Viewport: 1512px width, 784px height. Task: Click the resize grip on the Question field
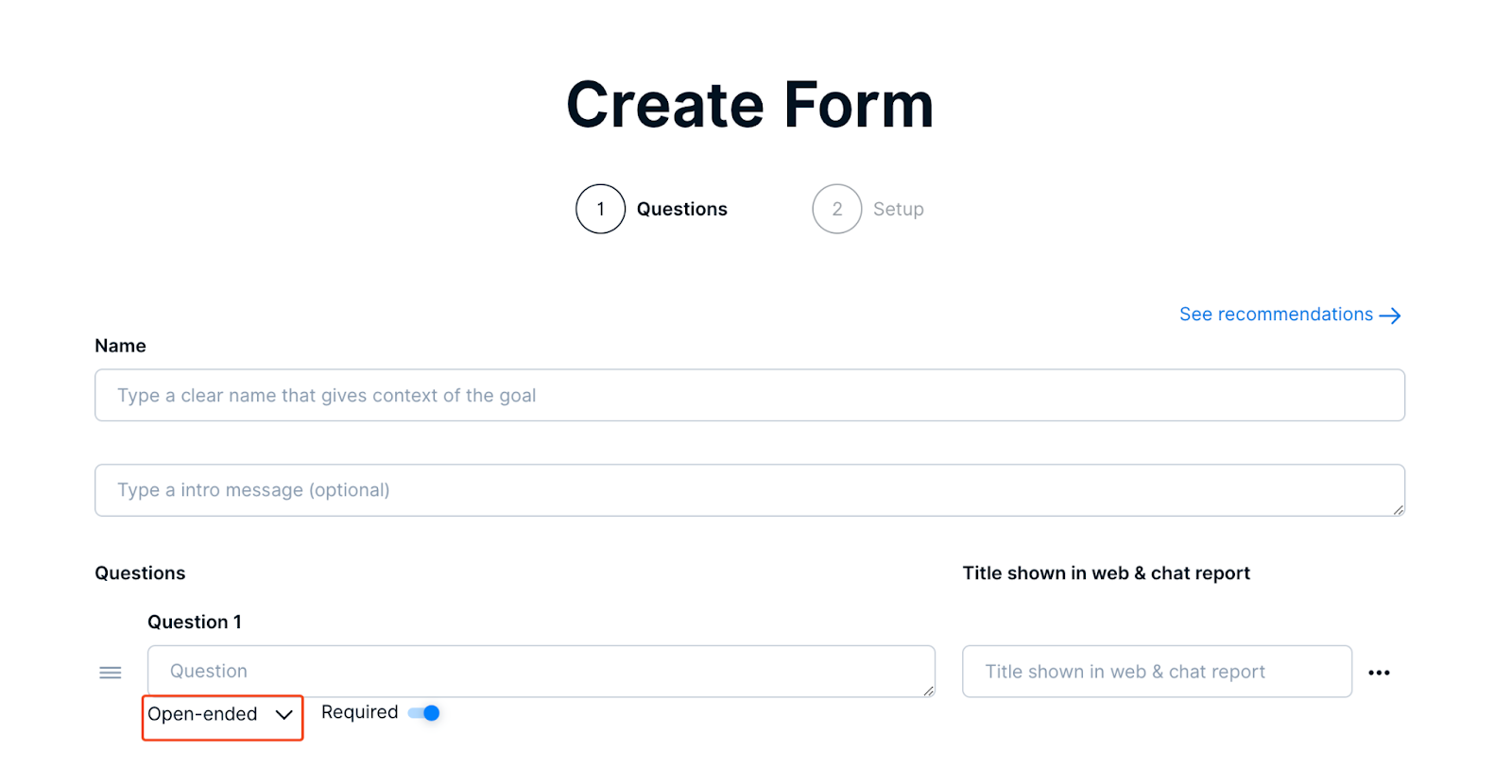tap(927, 691)
